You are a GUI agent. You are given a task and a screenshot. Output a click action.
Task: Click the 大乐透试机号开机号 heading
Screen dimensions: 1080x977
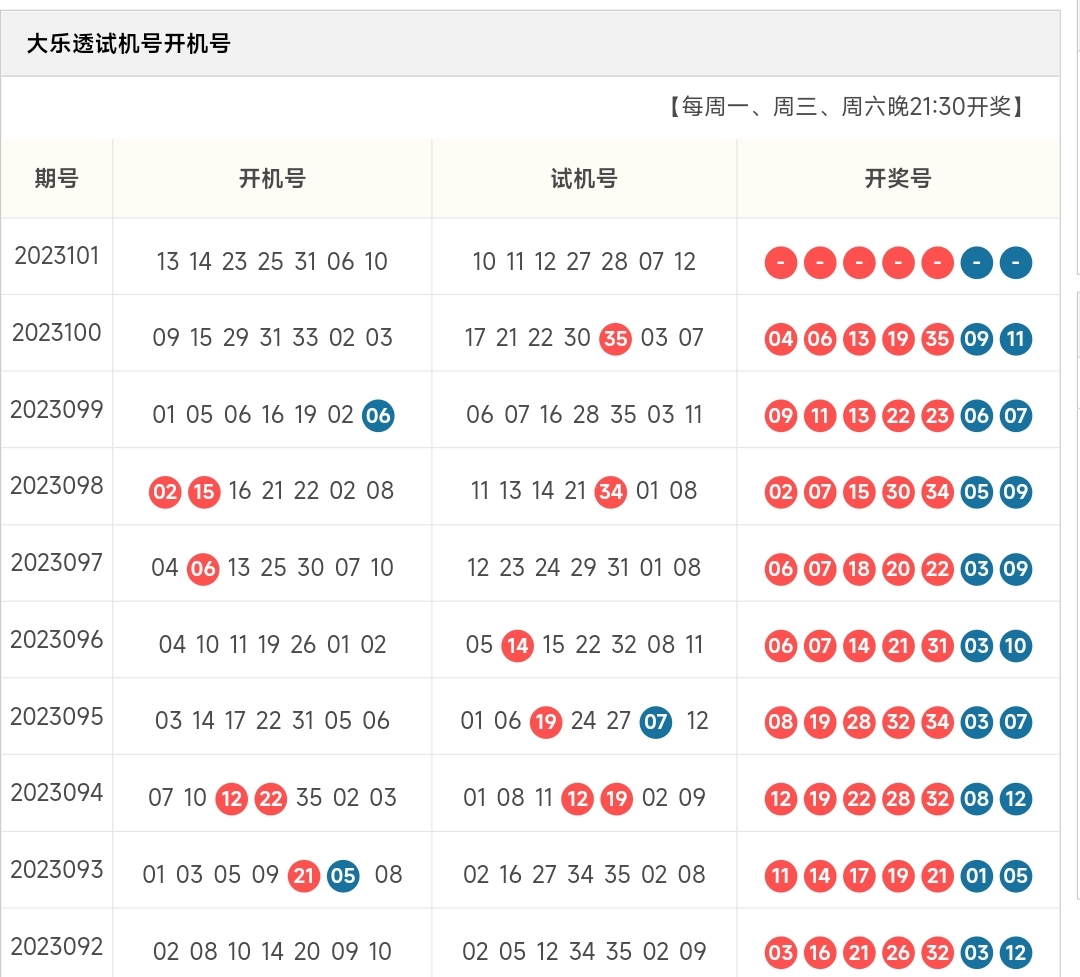pyautogui.click(x=128, y=43)
